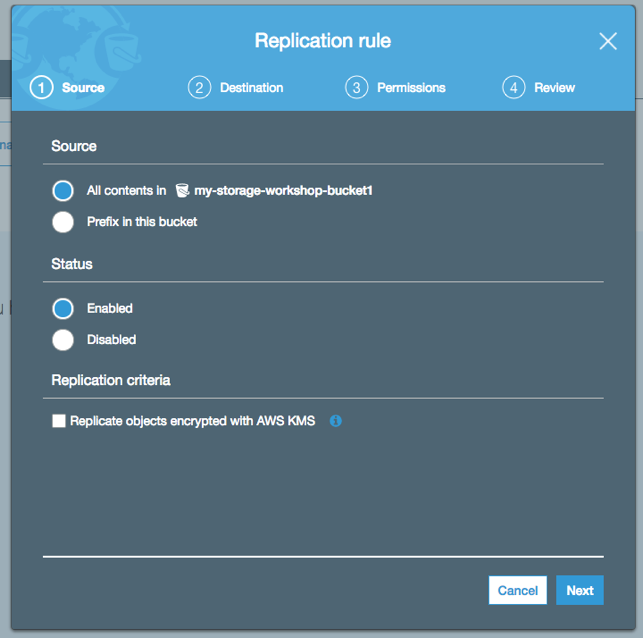Jump to the Review step tab
Viewport: 643px width, 638px height.
pyautogui.click(x=554, y=88)
